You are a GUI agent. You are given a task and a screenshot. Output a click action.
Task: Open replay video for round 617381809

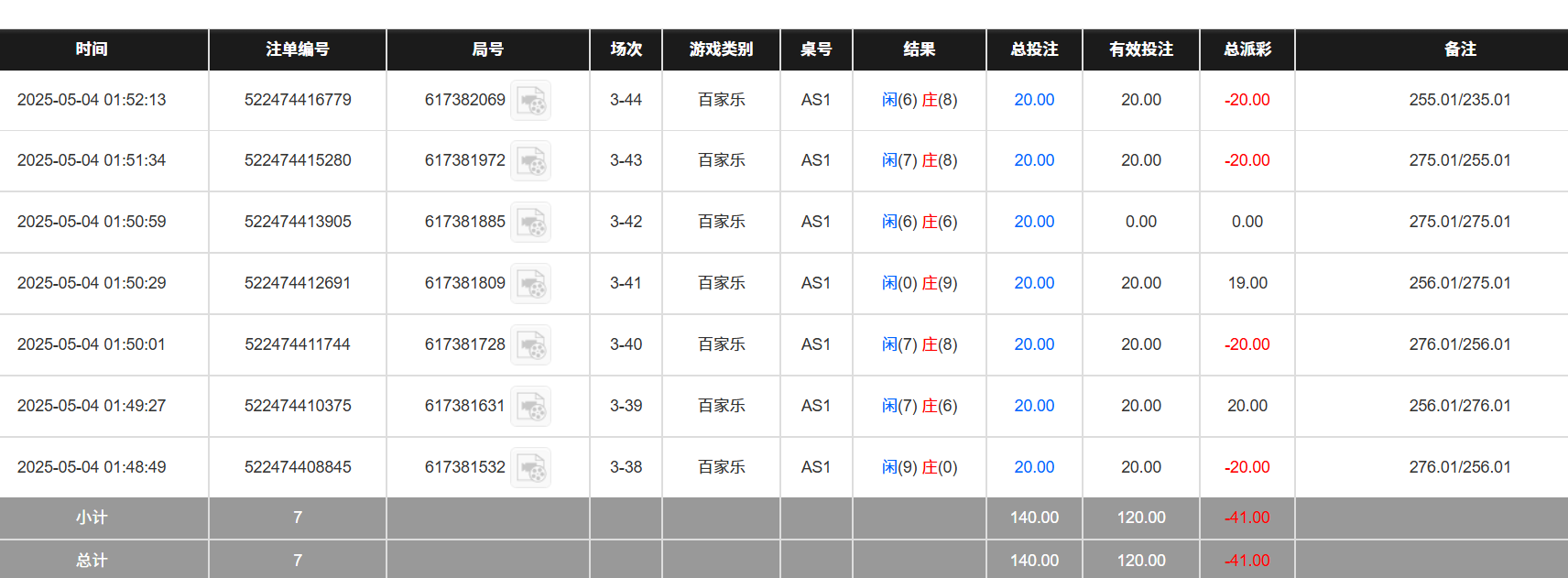click(532, 284)
